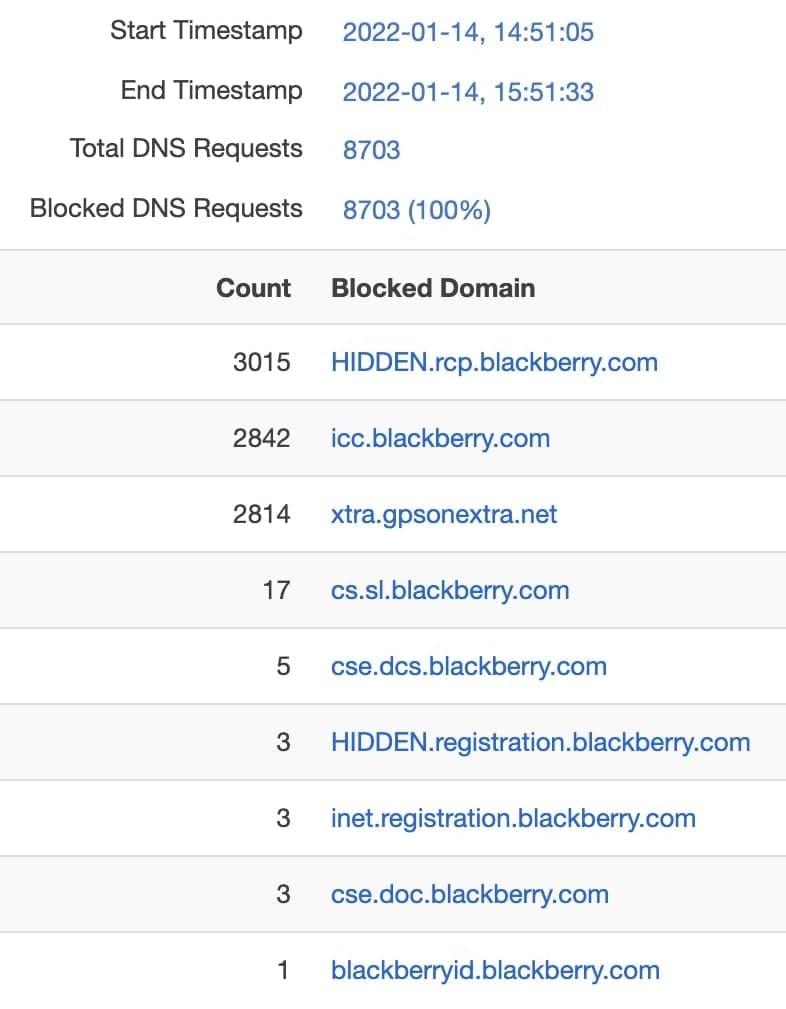This screenshot has width=786, height=1009.
Task: Open the HIDDEN.registration.blackberry.com link
Action: tap(540, 742)
